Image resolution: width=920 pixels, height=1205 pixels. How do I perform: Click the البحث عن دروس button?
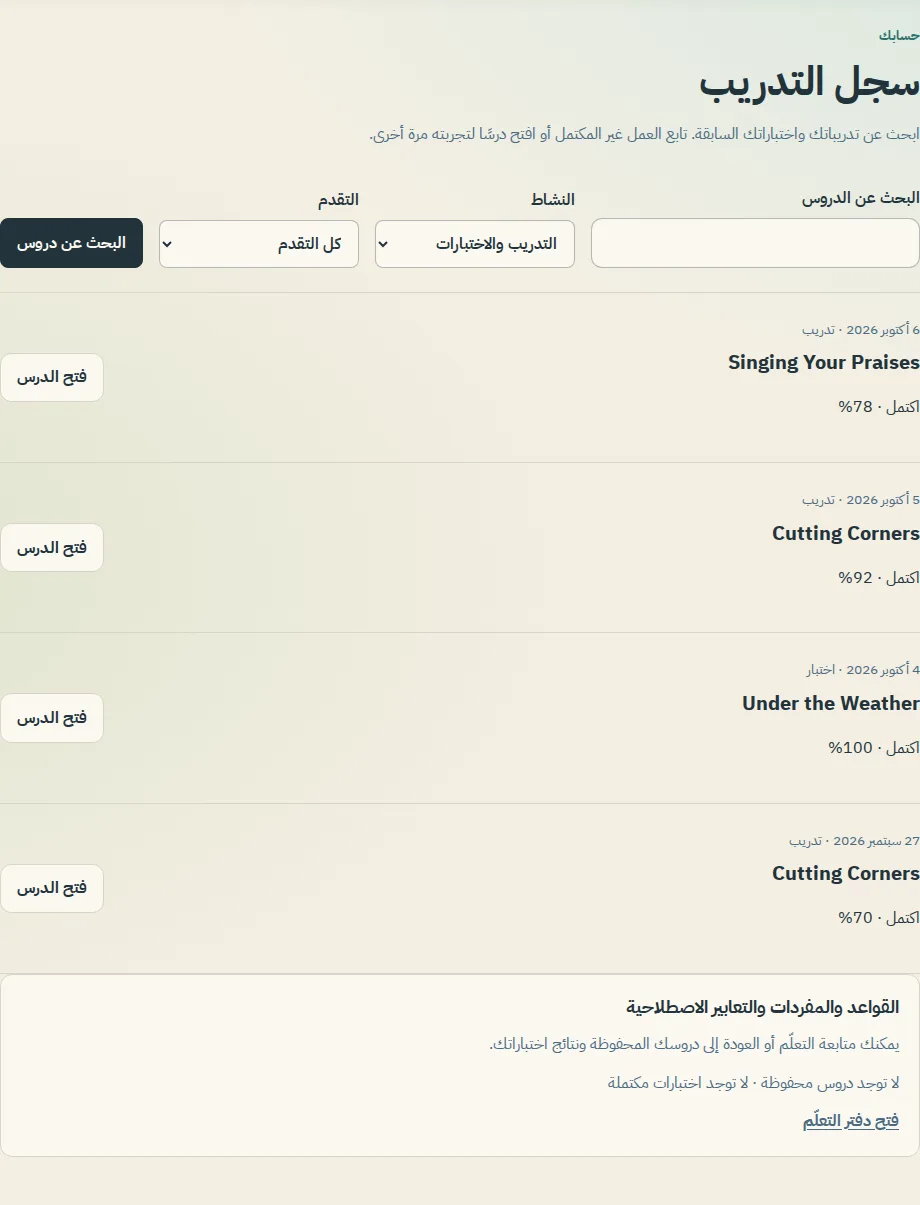pyautogui.click(x=71, y=243)
